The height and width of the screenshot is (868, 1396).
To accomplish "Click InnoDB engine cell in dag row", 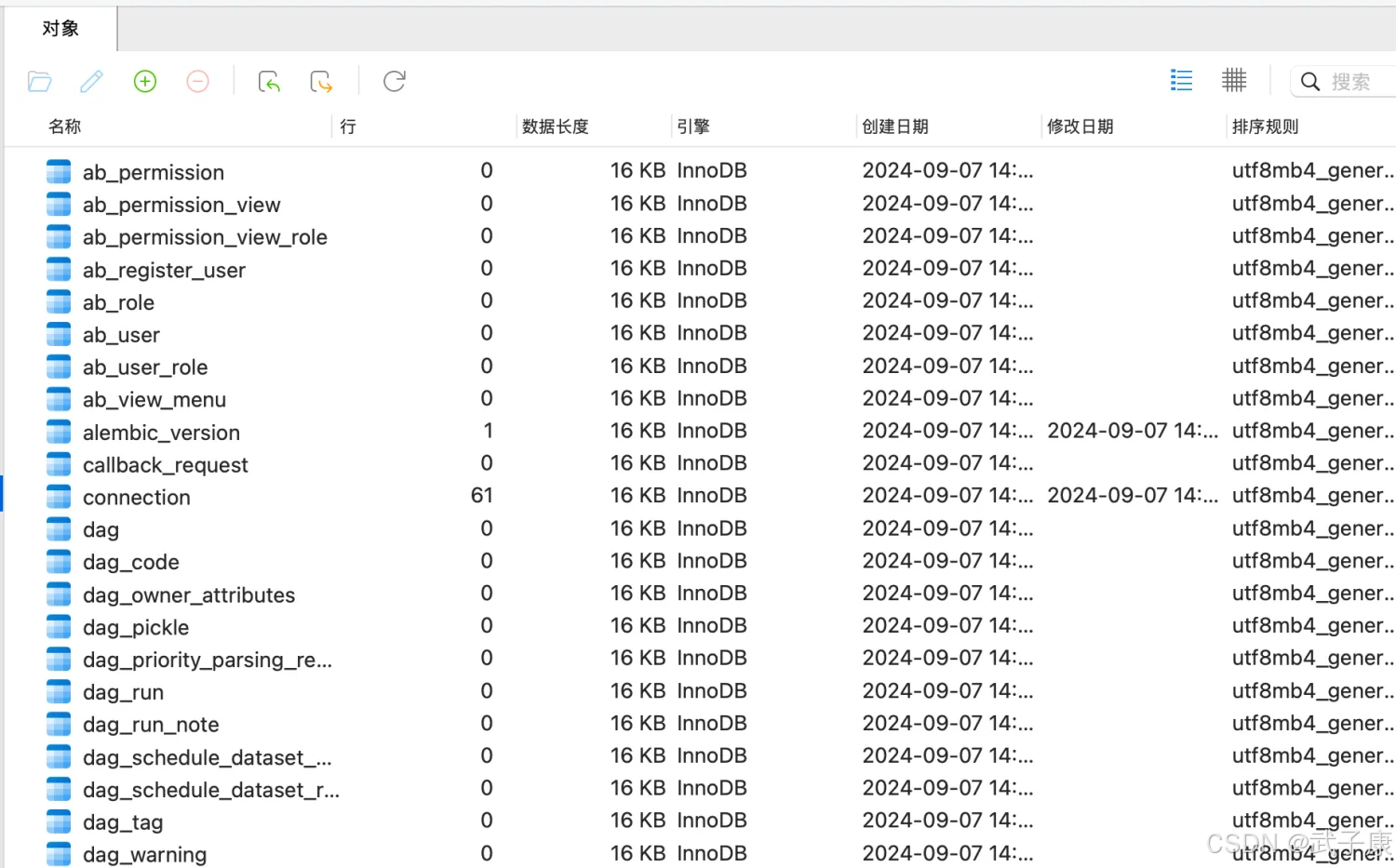I will [x=712, y=528].
